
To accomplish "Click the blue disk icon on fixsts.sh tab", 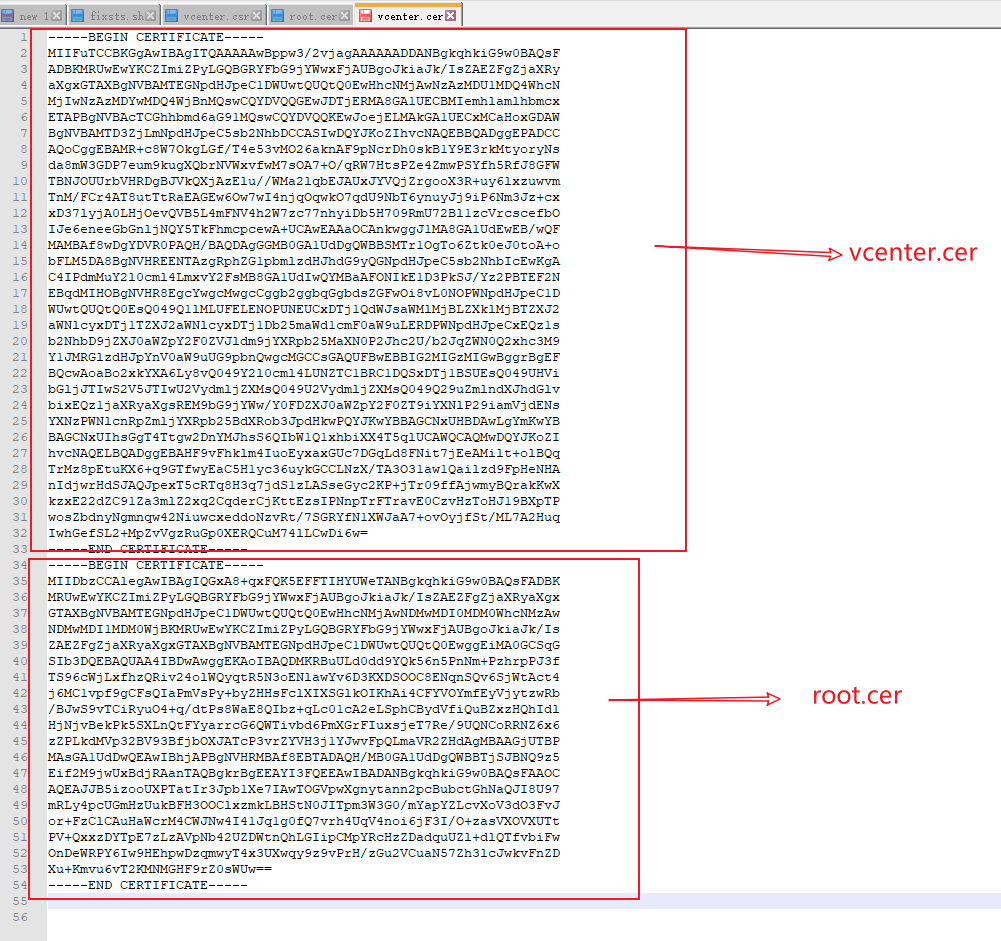I will click(76, 16).
